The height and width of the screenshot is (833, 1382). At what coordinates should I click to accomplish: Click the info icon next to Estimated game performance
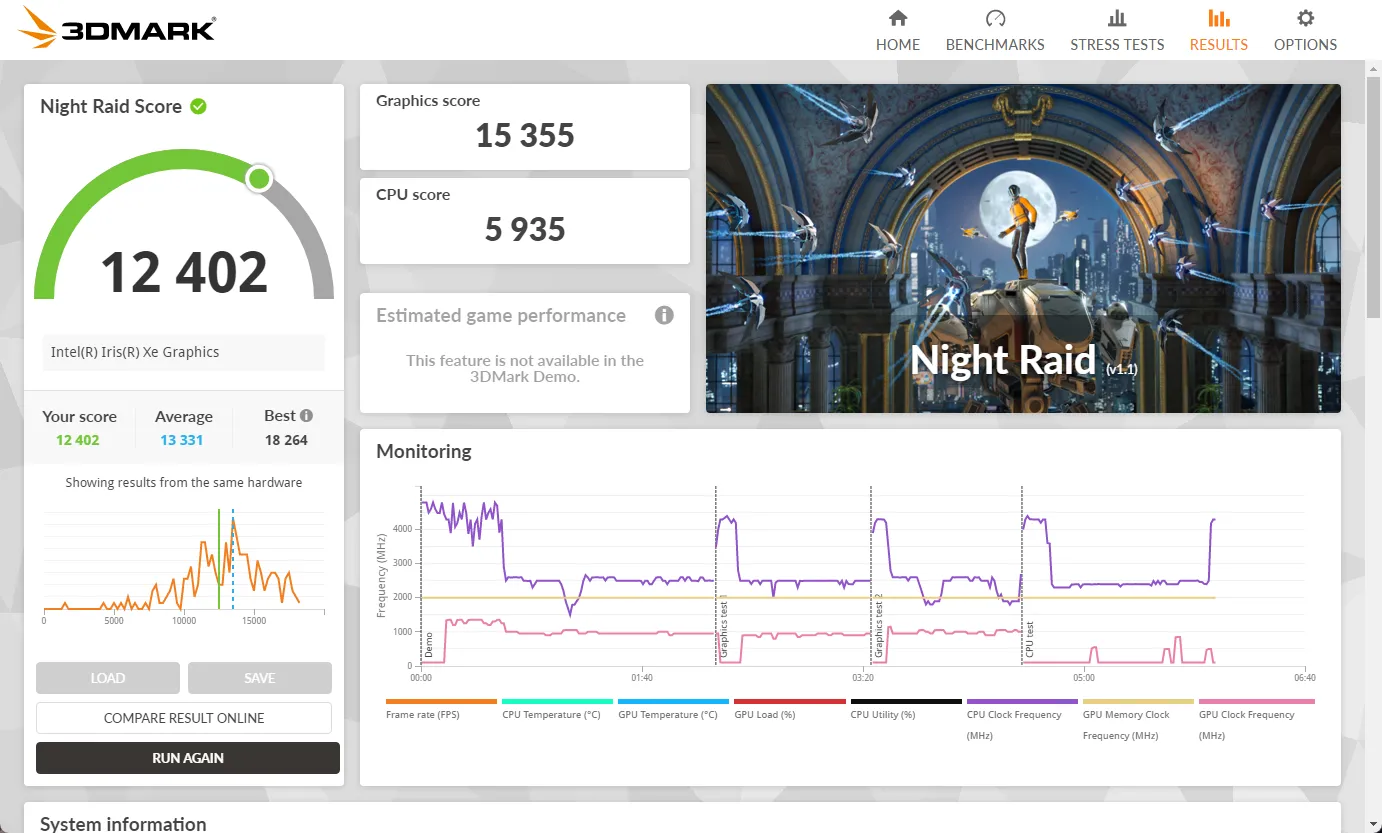pyautogui.click(x=664, y=315)
